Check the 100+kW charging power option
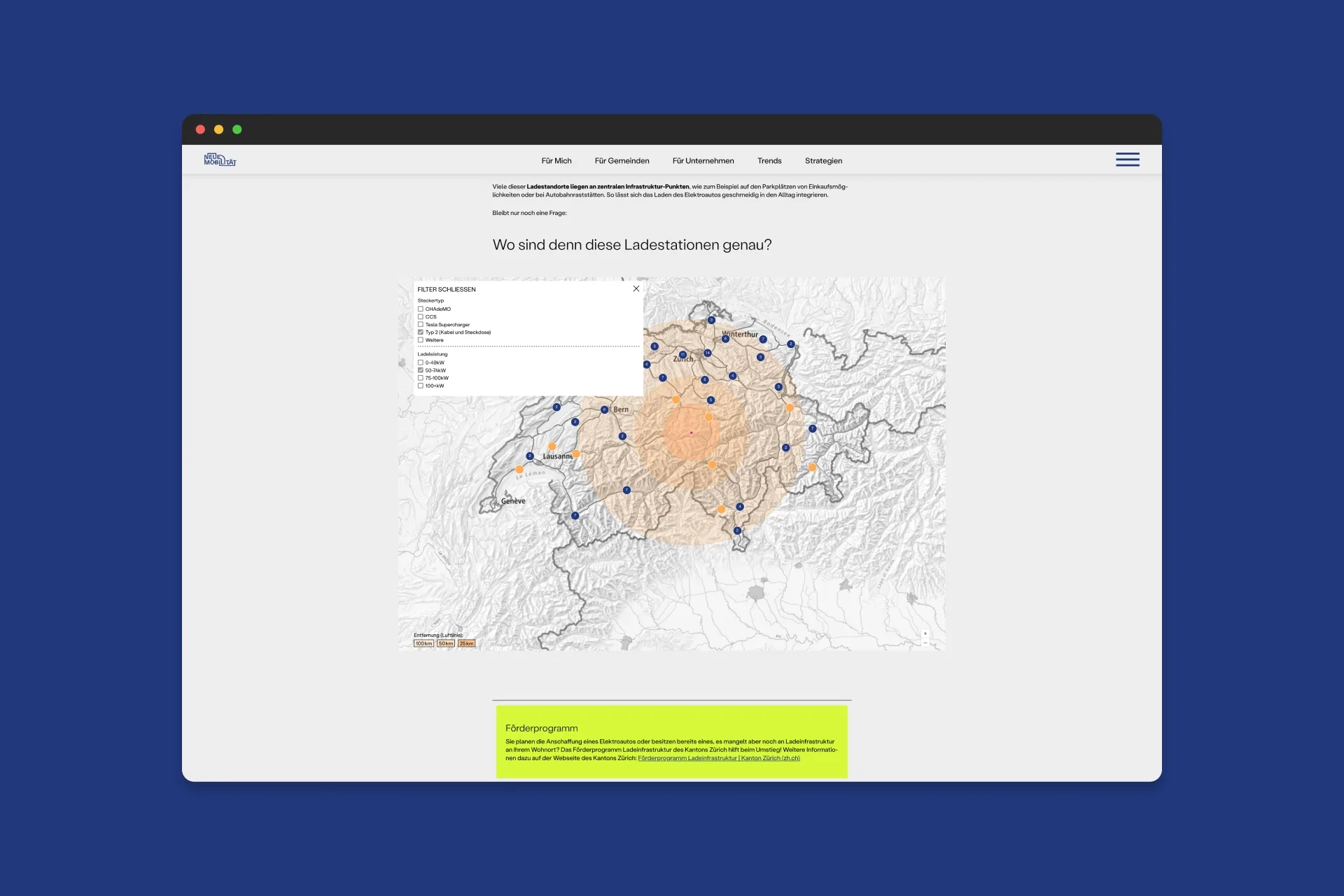 [x=420, y=386]
